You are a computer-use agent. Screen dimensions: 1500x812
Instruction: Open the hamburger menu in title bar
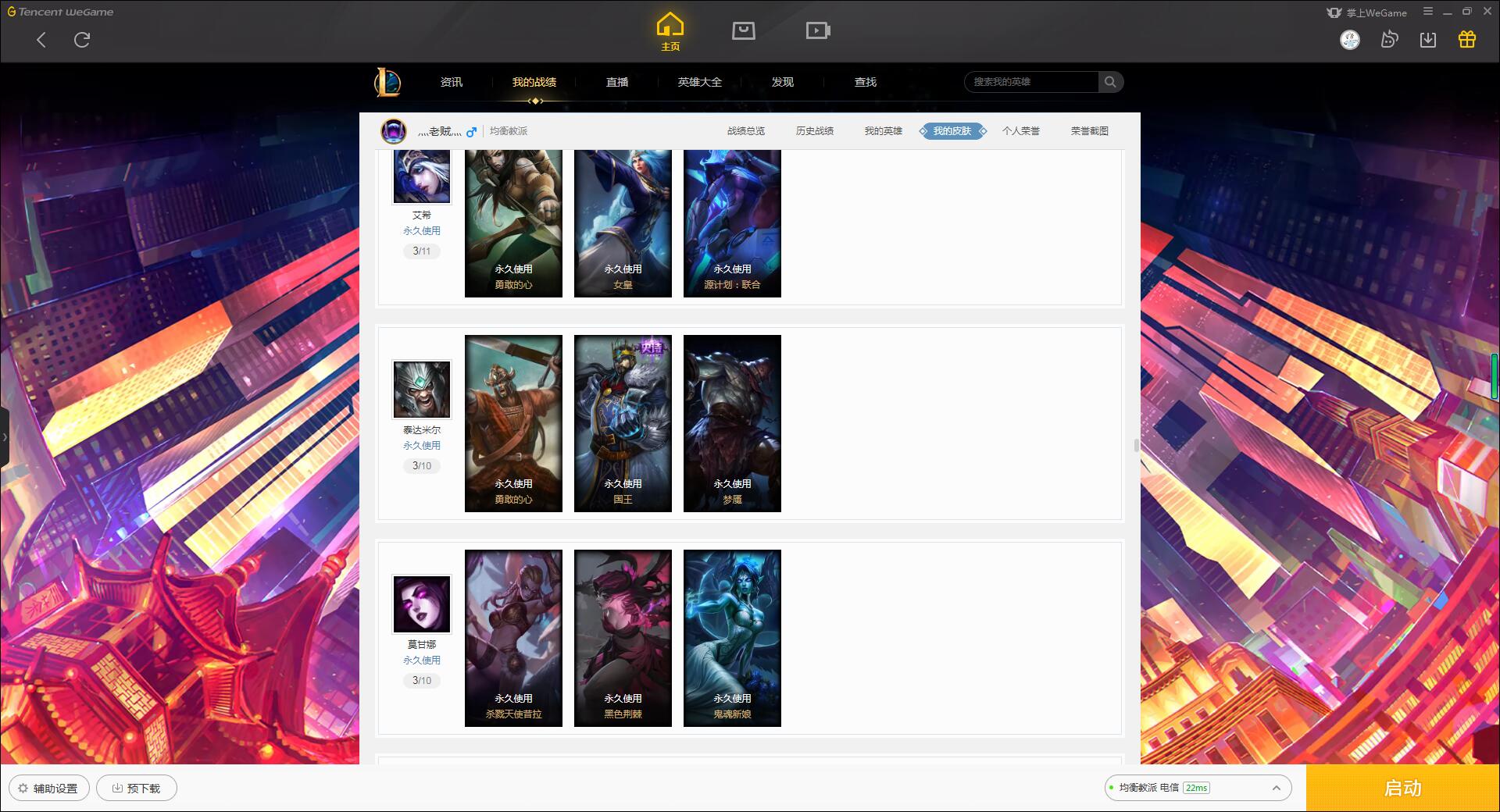(1428, 12)
